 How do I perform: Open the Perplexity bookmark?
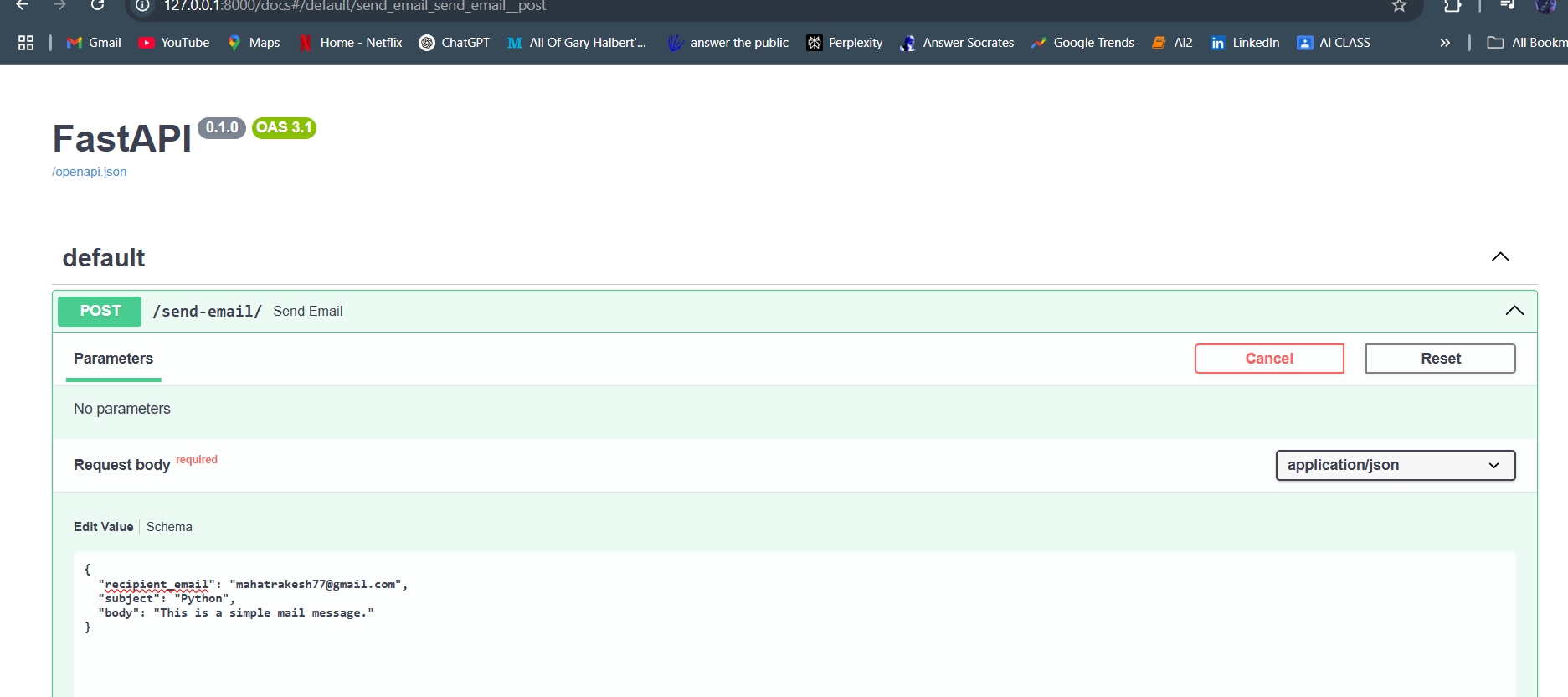pyautogui.click(x=845, y=43)
